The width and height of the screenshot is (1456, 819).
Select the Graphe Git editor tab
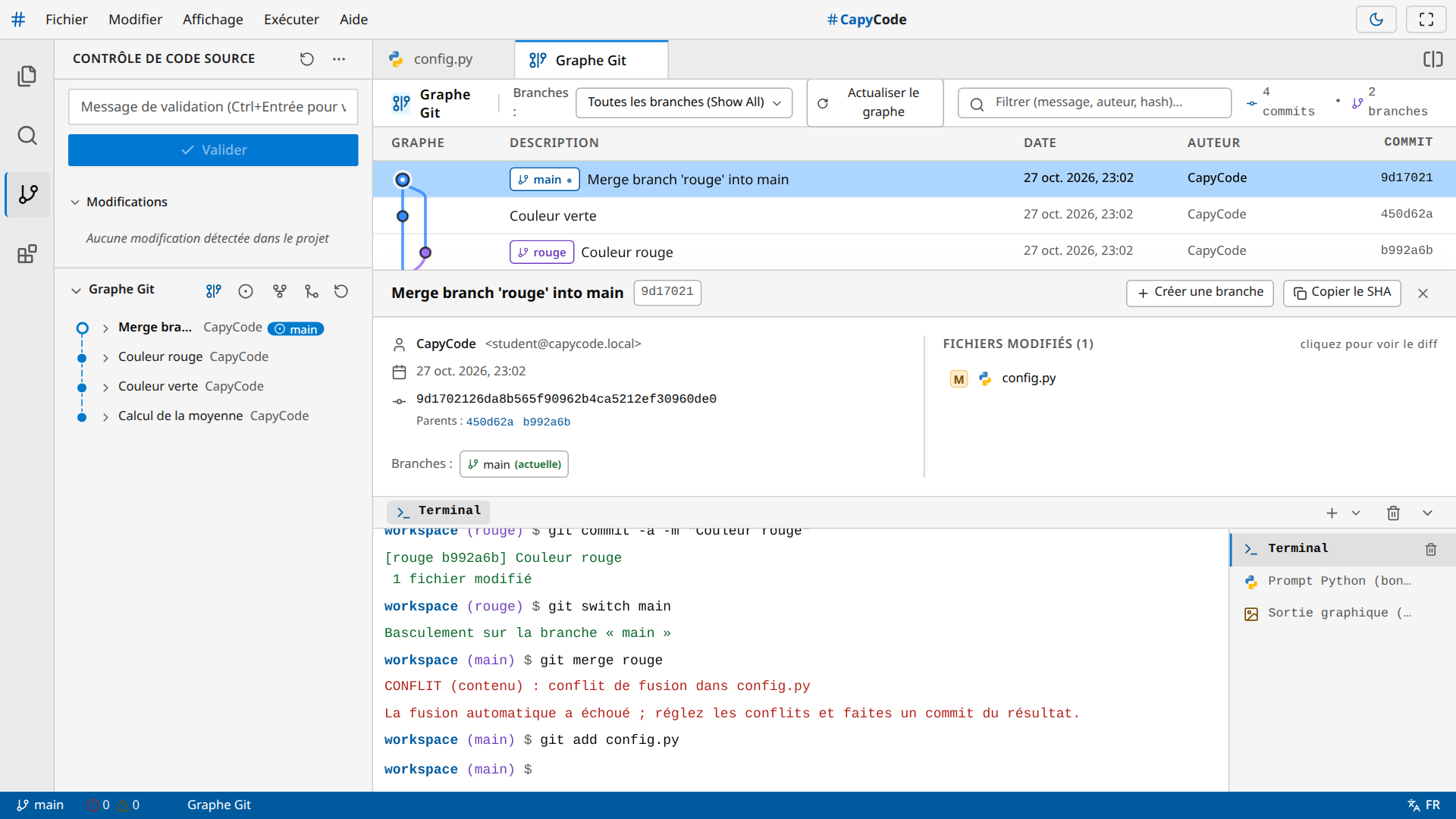coord(591,60)
